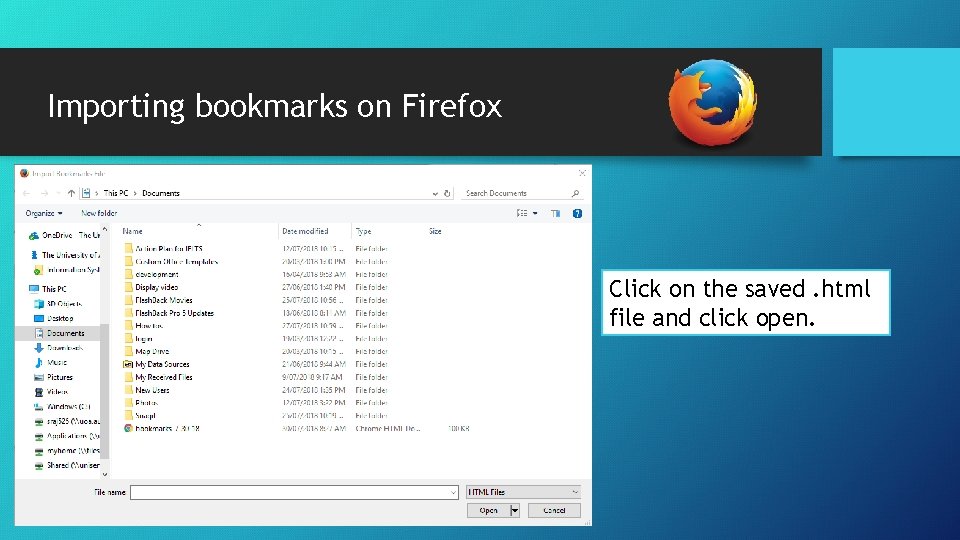The image size is (960, 540).
Task: Refresh the Documents folder listing
Action: (447, 193)
